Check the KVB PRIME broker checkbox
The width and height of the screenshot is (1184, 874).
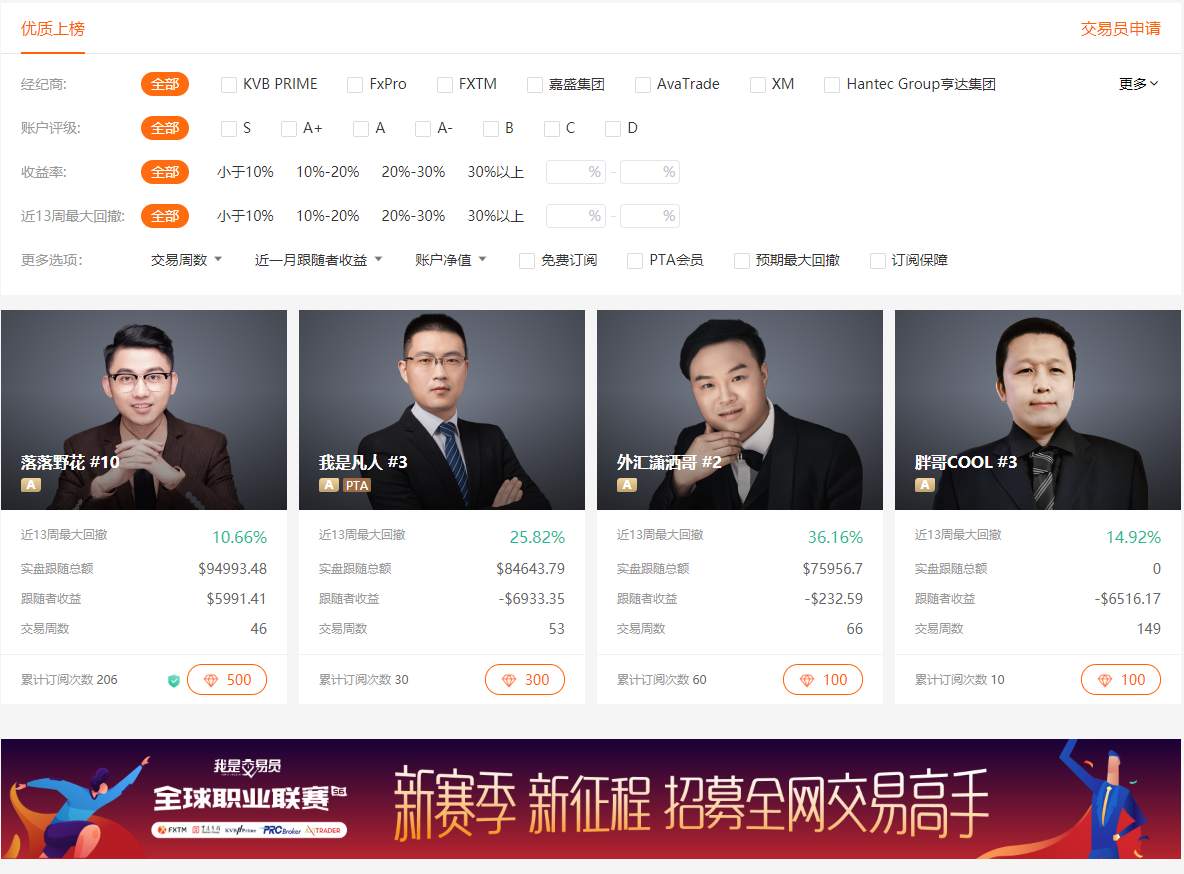click(229, 85)
